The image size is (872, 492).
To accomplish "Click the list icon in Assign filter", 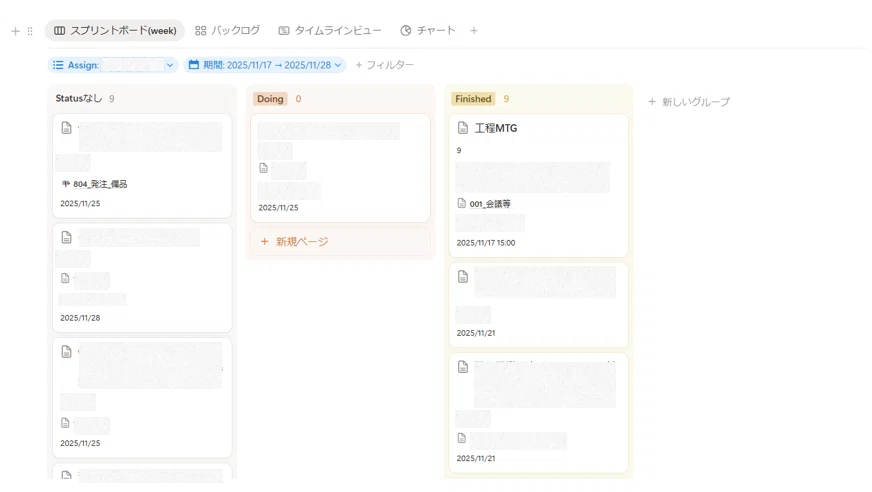I will [58, 65].
